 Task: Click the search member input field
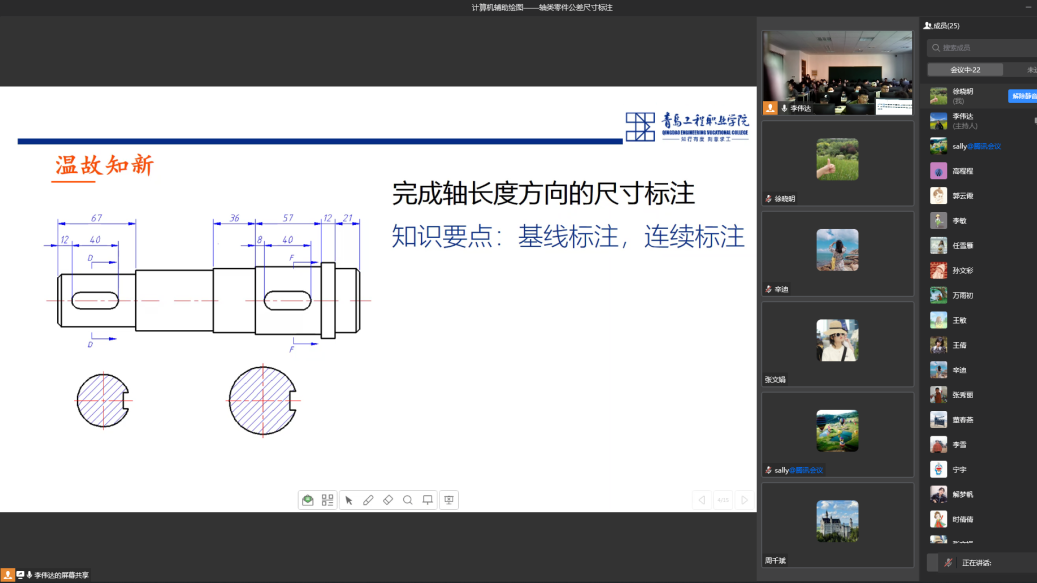[x=982, y=48]
